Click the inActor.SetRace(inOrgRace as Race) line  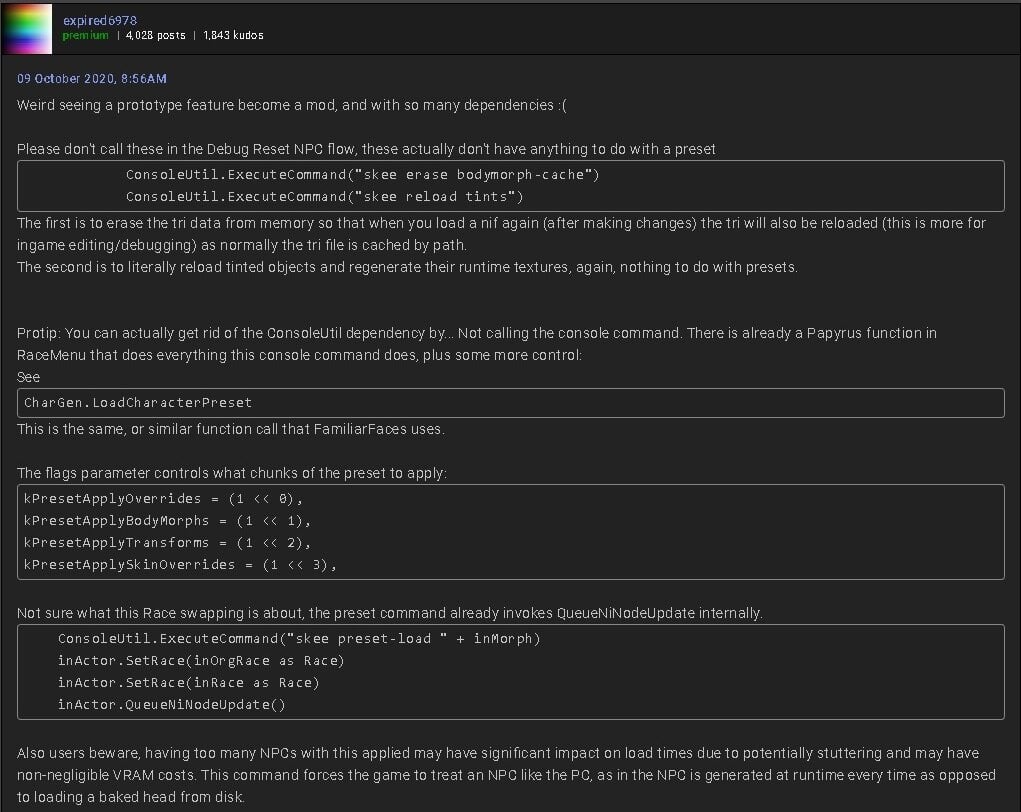(201, 661)
